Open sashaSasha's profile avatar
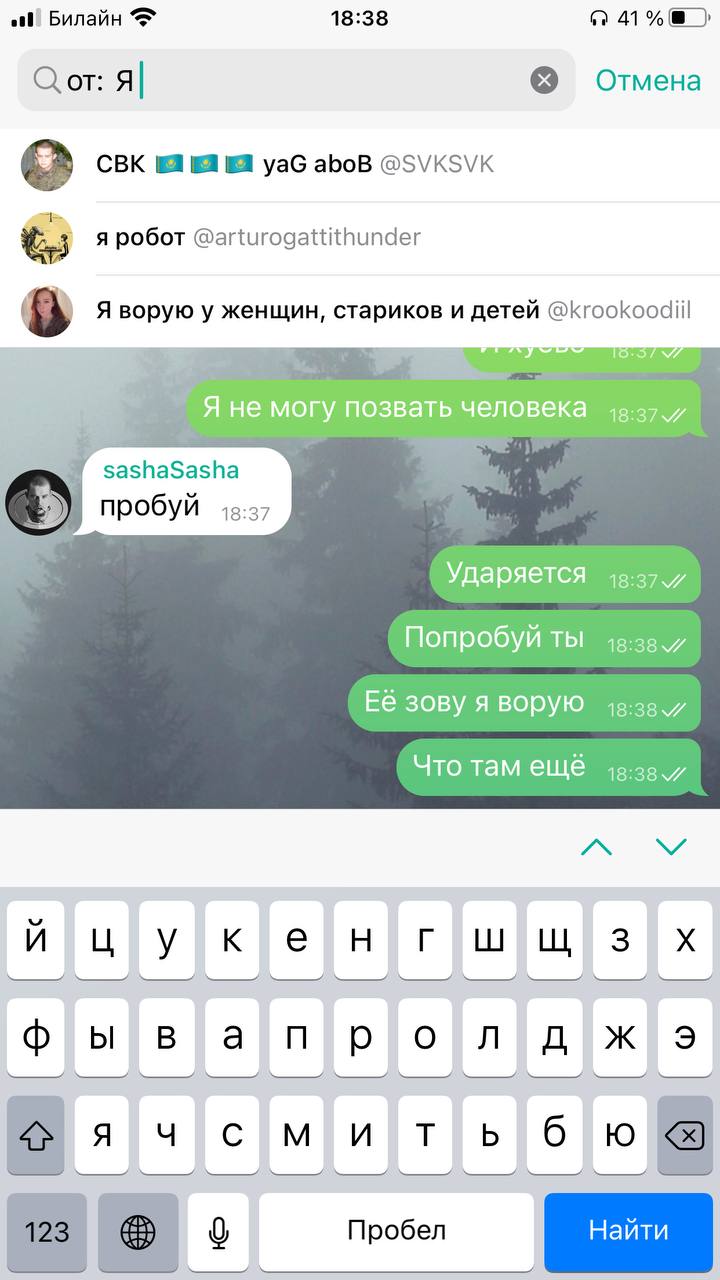 click(x=38, y=502)
